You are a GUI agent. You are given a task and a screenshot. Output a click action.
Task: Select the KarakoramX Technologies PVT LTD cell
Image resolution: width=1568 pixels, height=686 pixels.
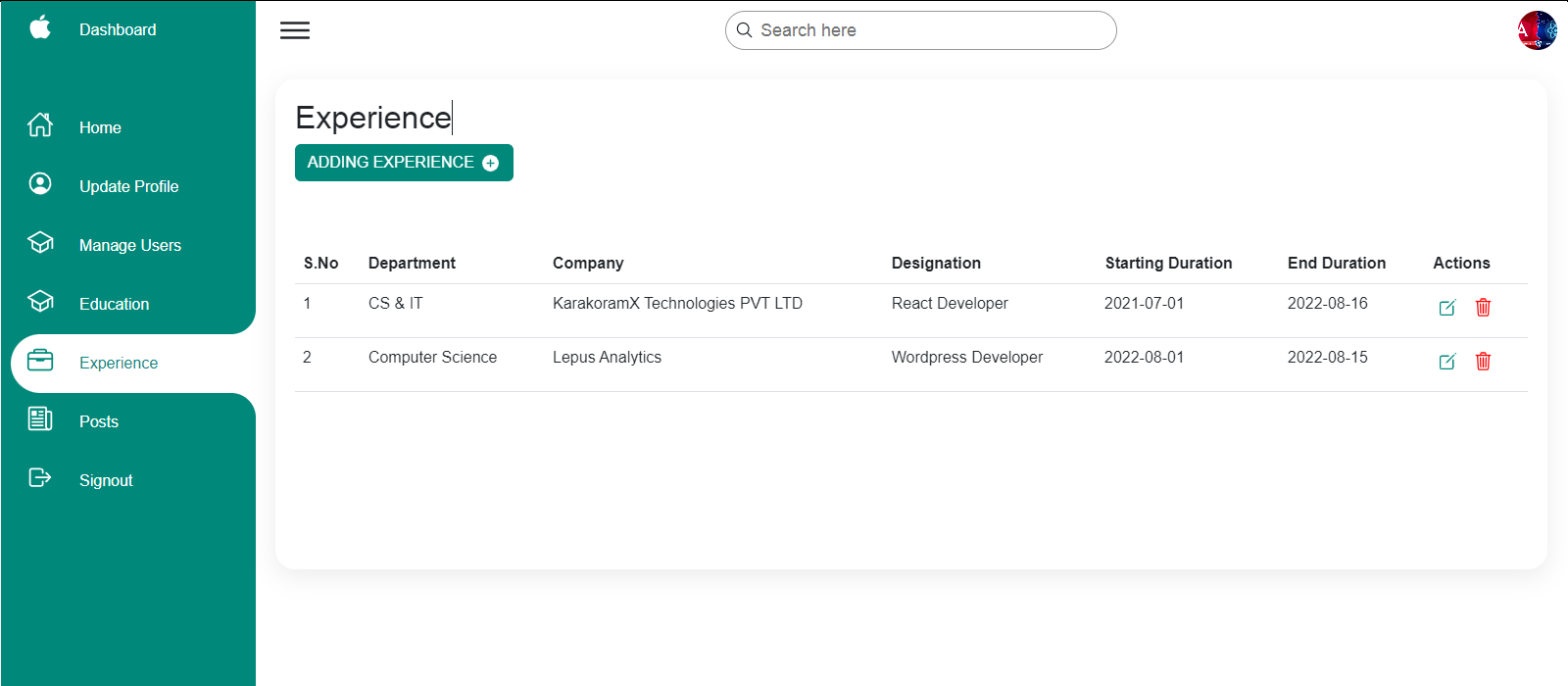point(677,303)
